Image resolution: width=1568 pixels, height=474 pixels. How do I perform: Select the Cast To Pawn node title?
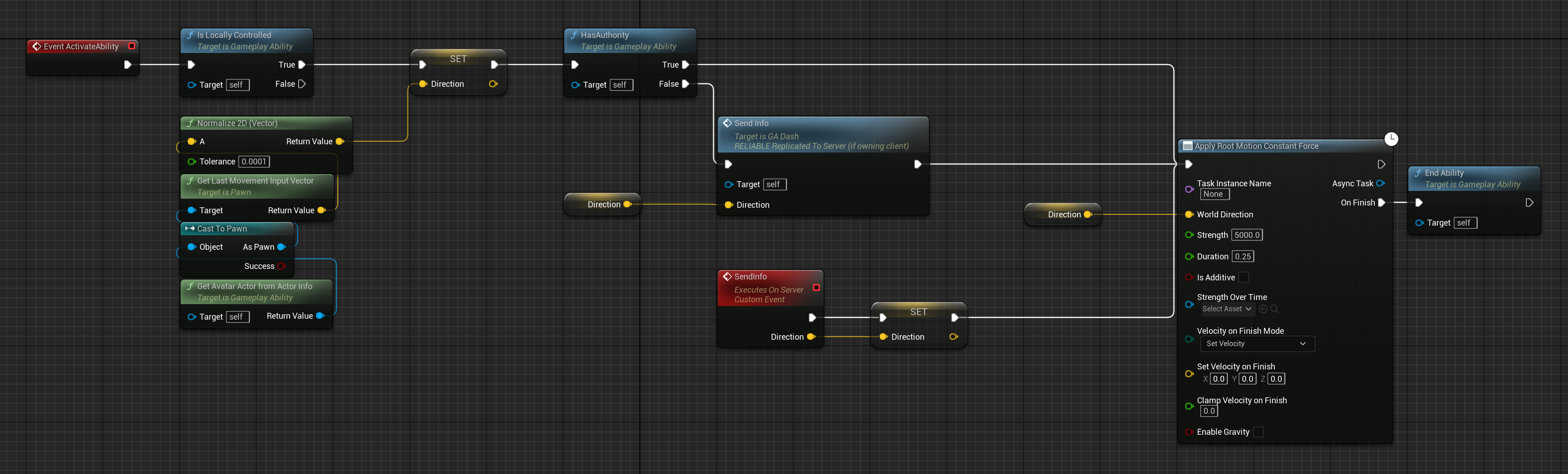click(x=222, y=229)
